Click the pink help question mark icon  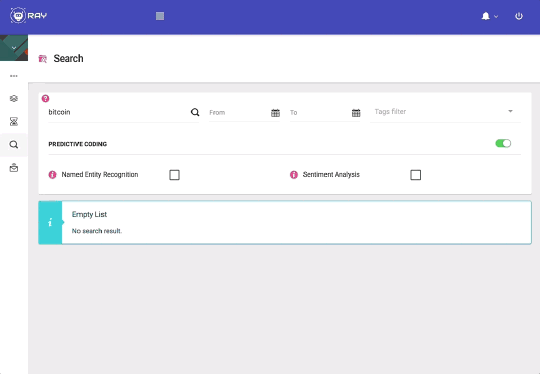coord(45,98)
